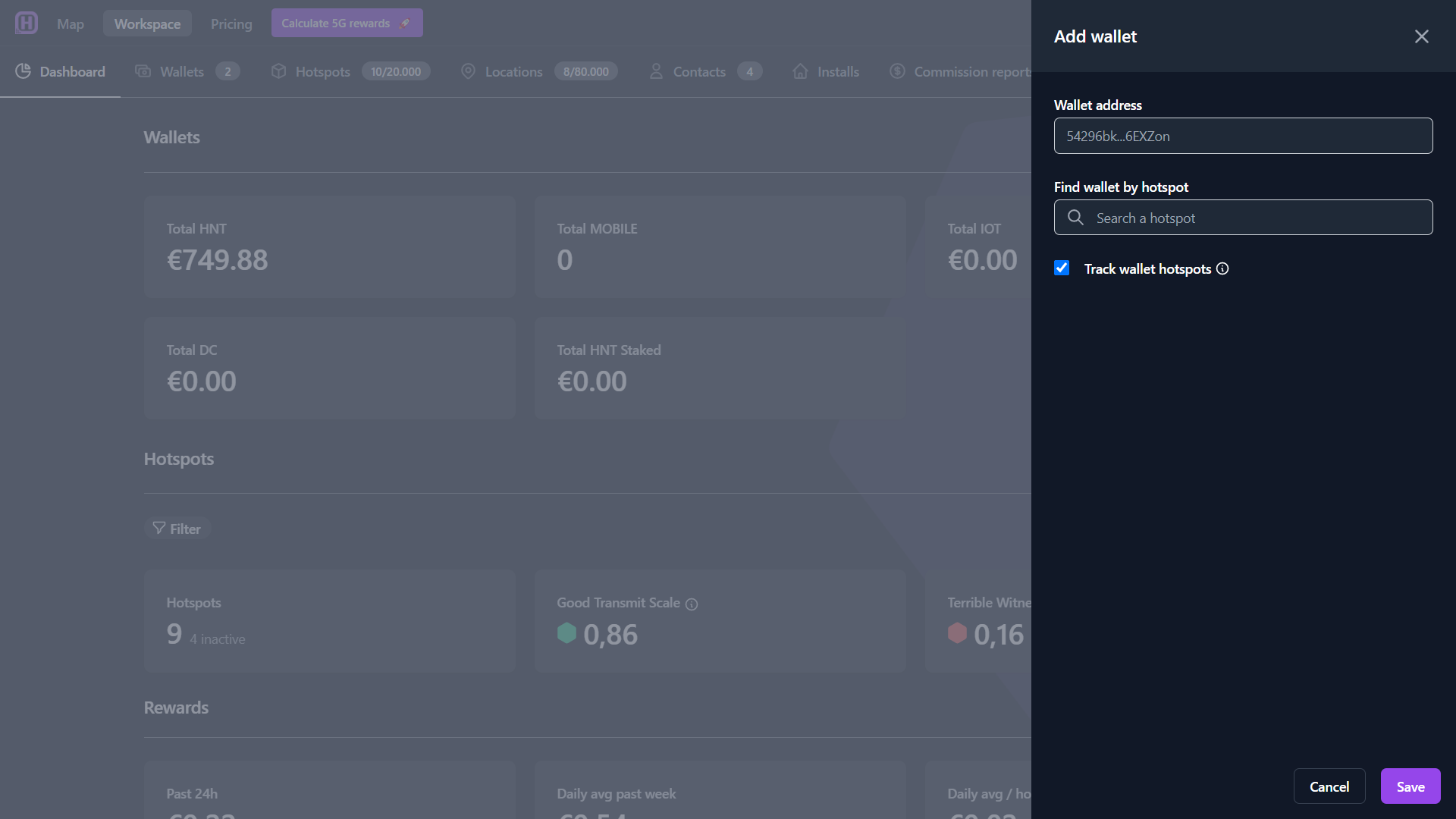
Task: Click the Contacts count badge 4
Action: click(749, 71)
